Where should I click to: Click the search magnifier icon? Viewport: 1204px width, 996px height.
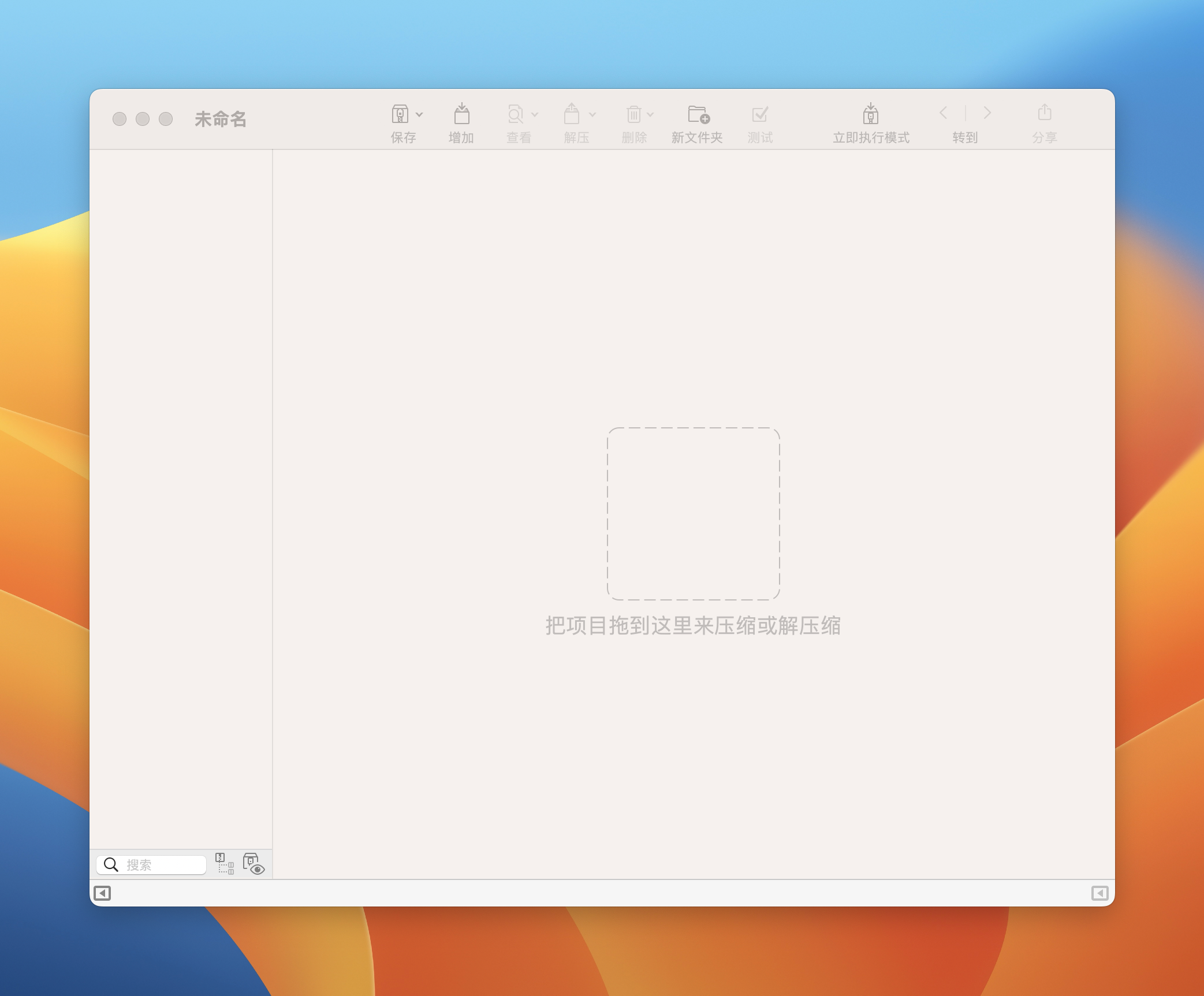click(x=111, y=864)
